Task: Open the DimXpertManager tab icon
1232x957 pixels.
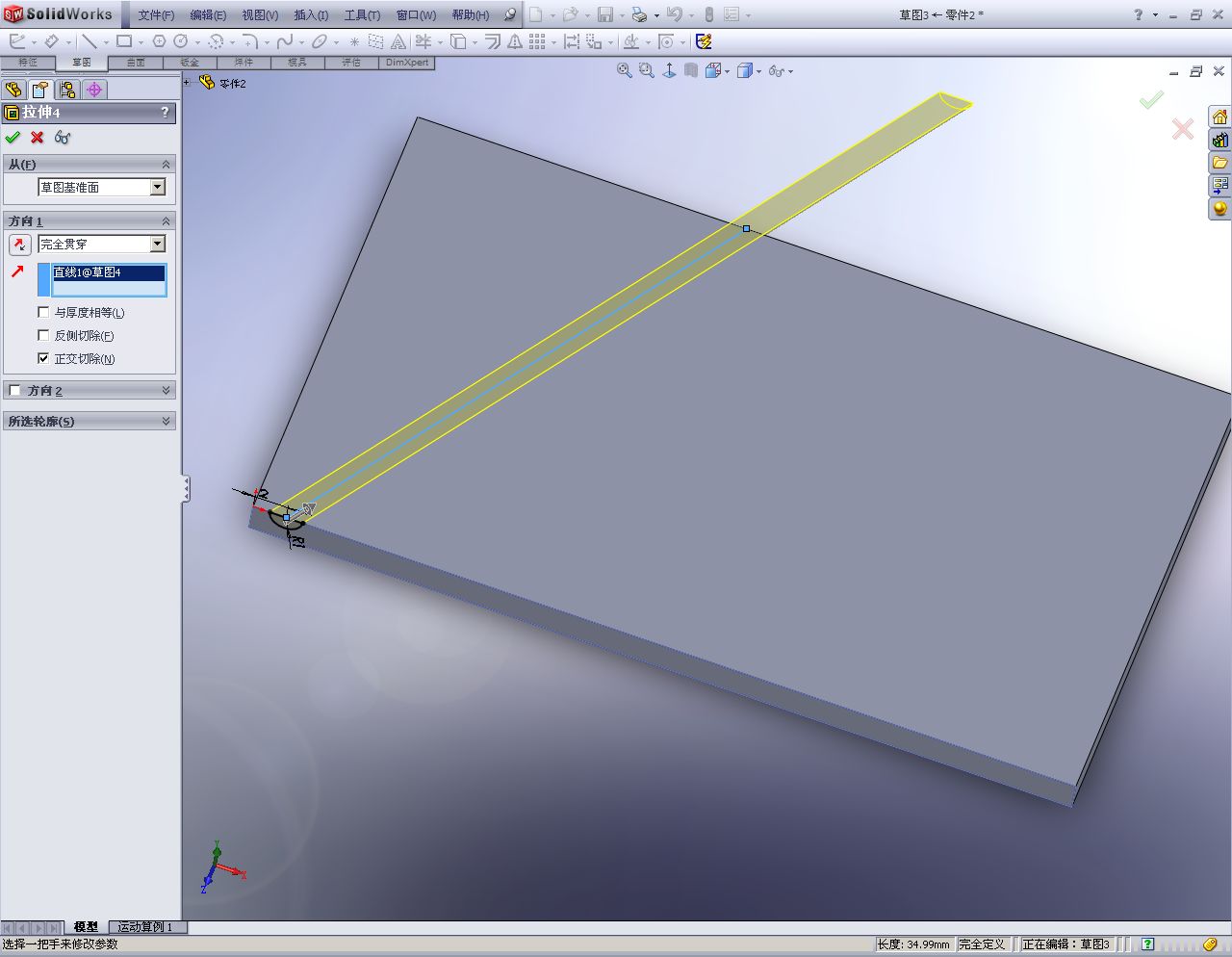Action: click(94, 90)
